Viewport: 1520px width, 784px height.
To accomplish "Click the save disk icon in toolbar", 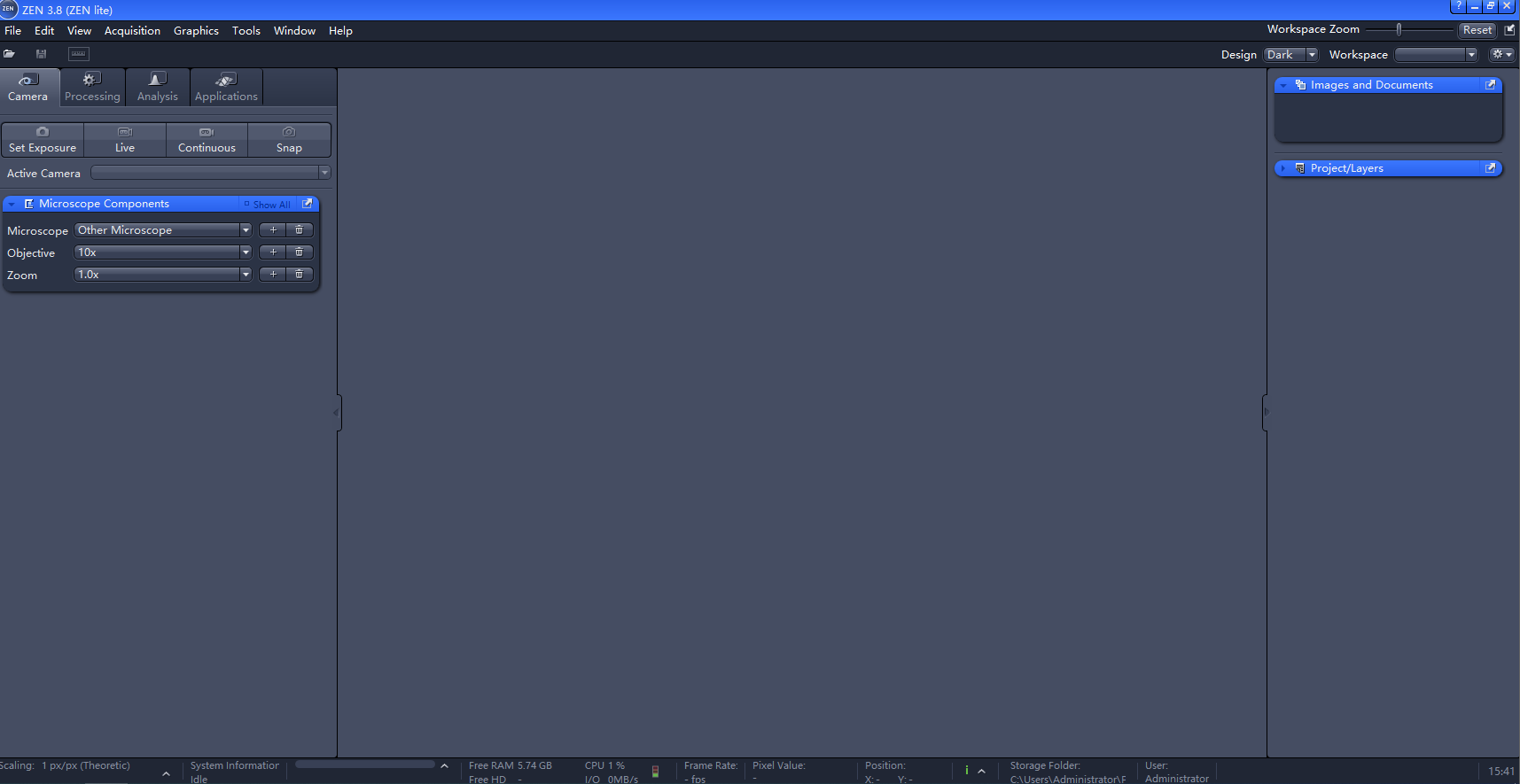I will coord(41,54).
